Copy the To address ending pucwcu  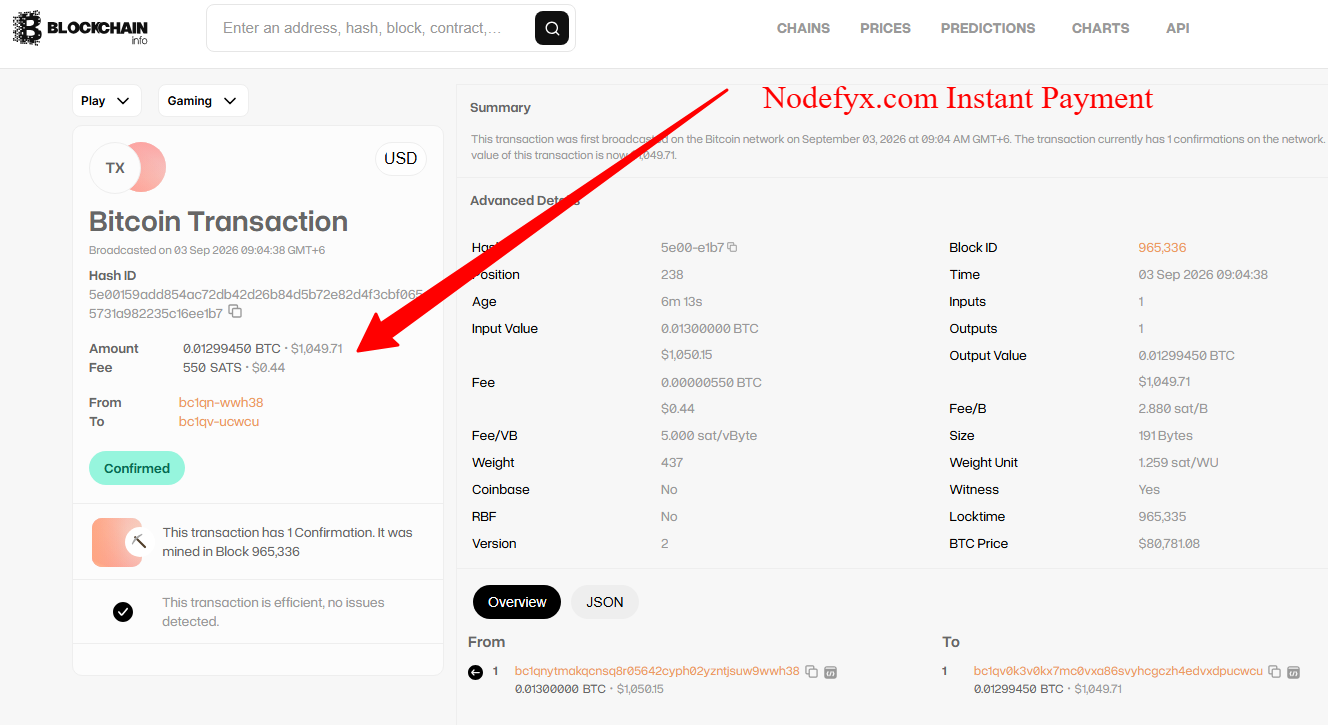1275,671
